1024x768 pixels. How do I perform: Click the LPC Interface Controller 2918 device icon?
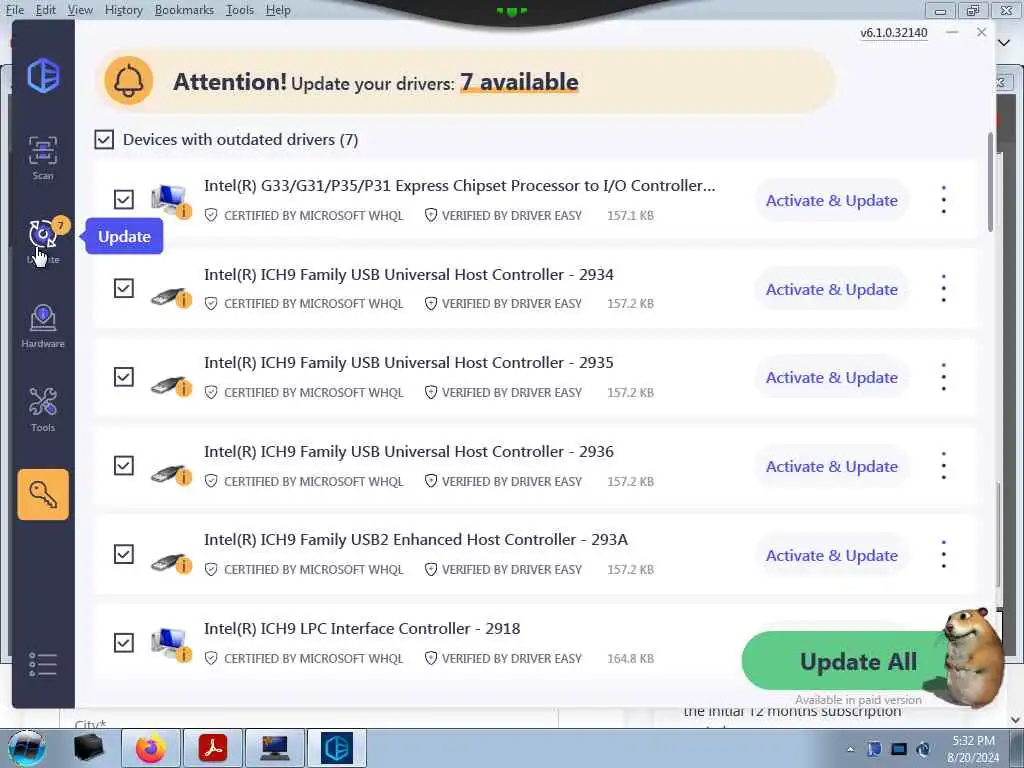(171, 644)
